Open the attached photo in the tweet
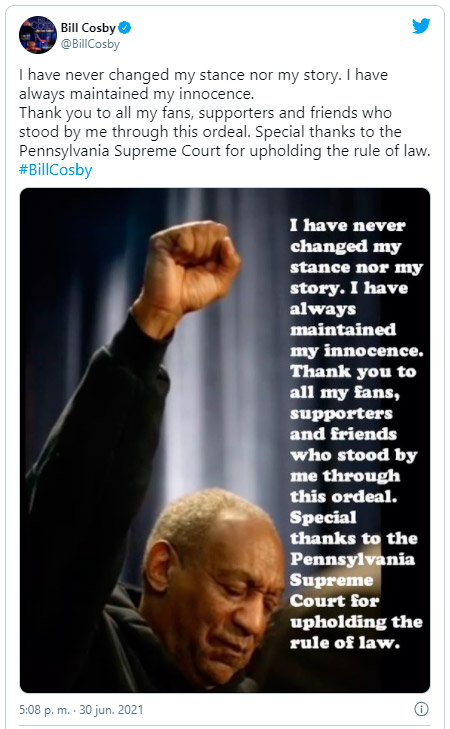450x729 pixels. point(225,440)
